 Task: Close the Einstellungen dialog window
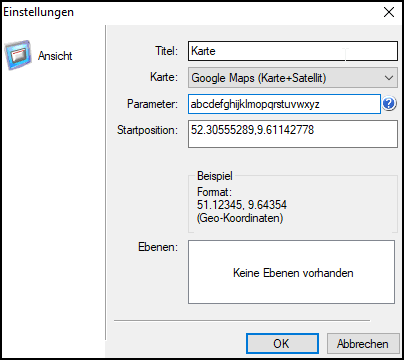click(x=389, y=12)
